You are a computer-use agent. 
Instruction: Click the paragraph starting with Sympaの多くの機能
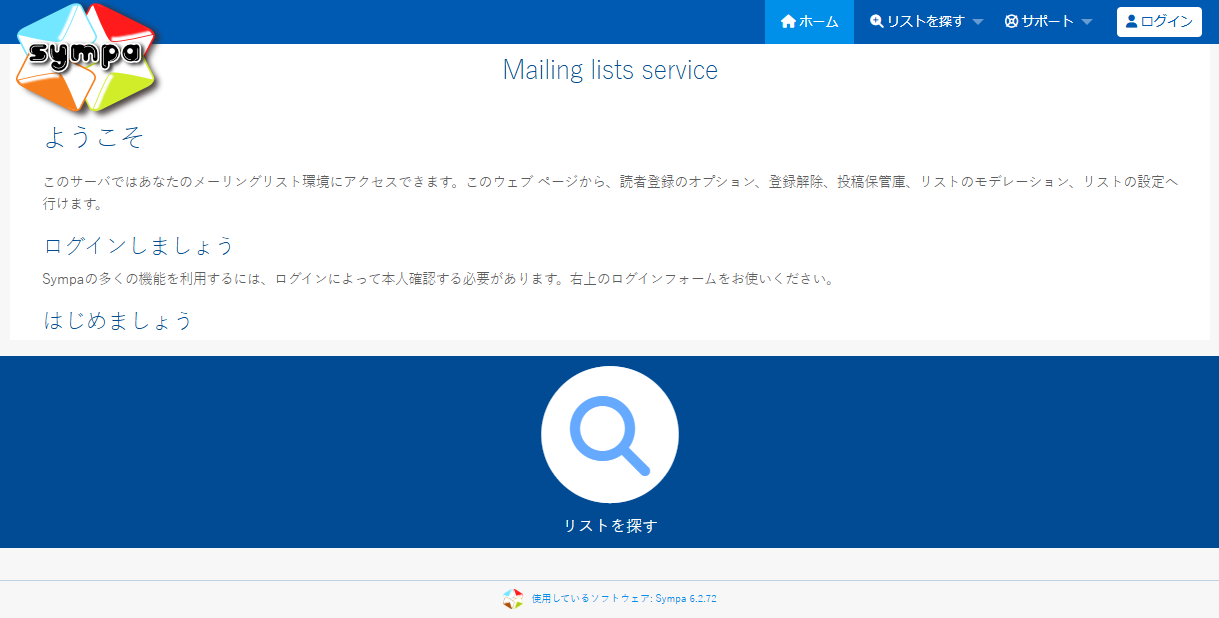(x=438, y=279)
